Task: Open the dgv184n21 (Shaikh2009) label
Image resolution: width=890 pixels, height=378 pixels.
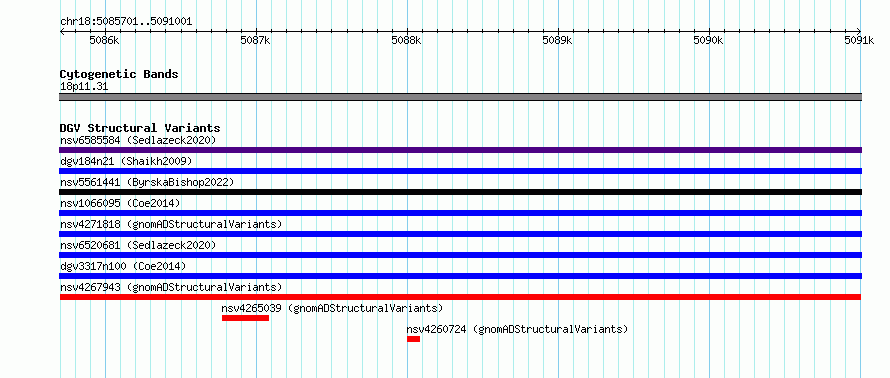Action: [126, 161]
